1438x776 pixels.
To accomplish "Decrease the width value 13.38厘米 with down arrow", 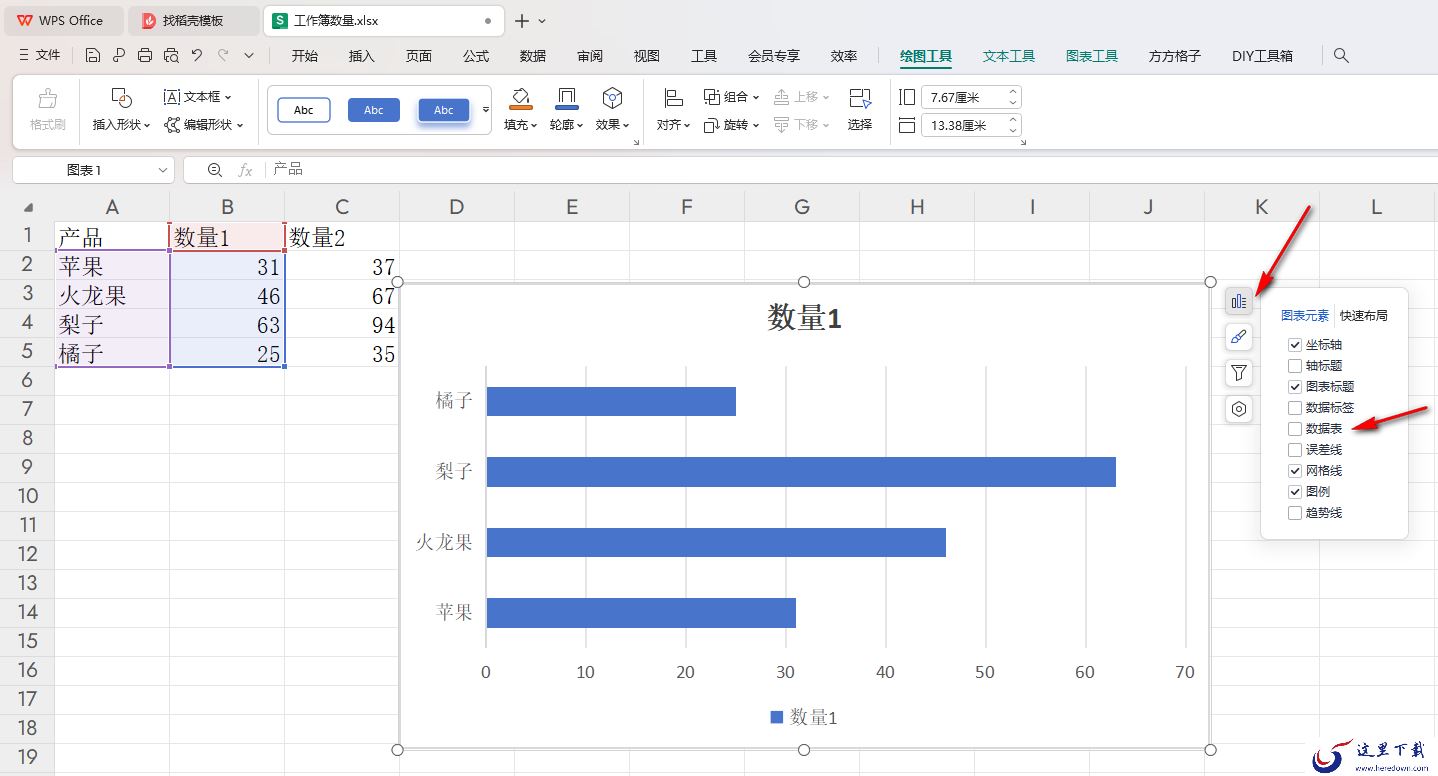I will (1013, 130).
